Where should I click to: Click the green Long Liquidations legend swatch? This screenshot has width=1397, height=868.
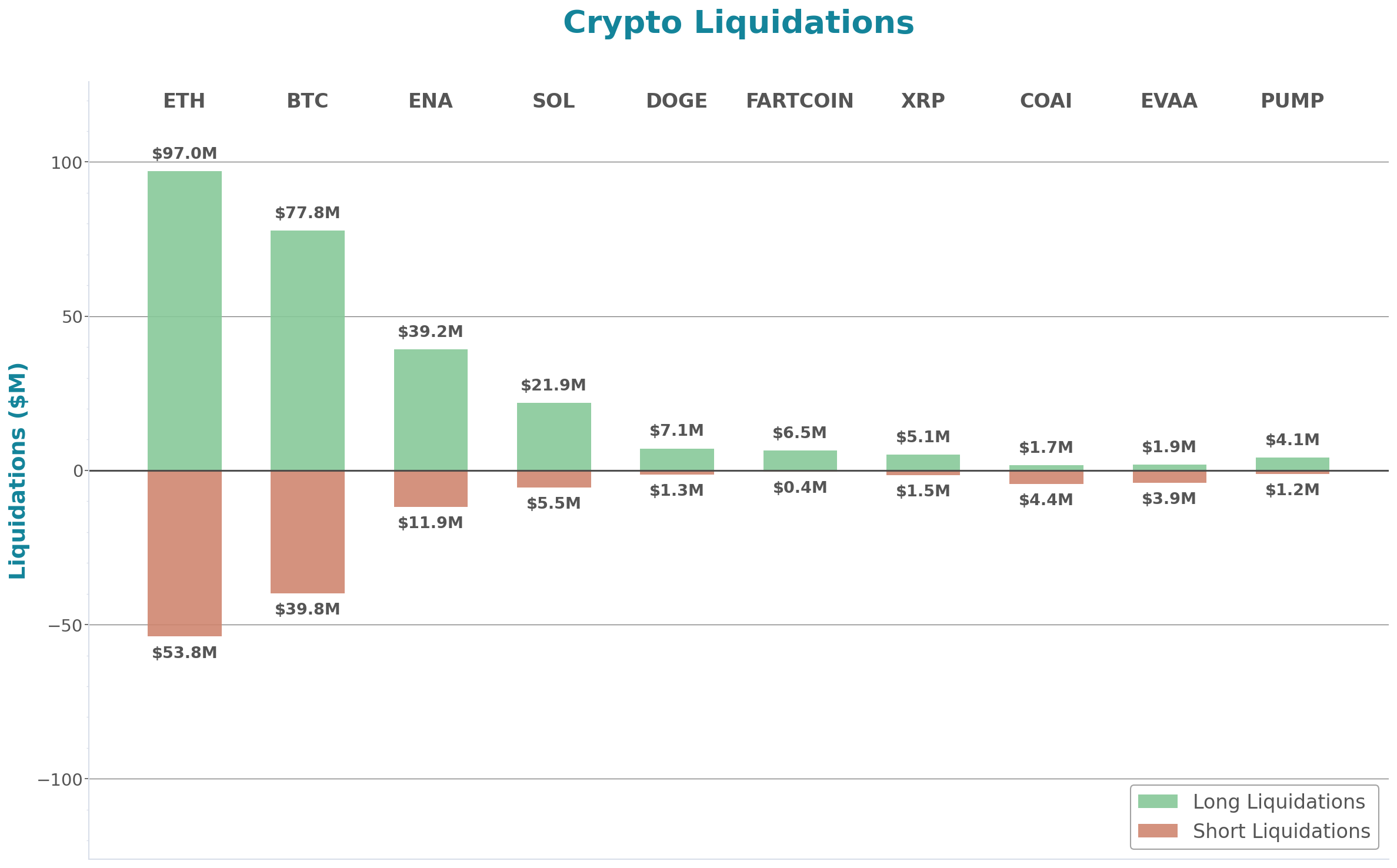(x=1157, y=802)
